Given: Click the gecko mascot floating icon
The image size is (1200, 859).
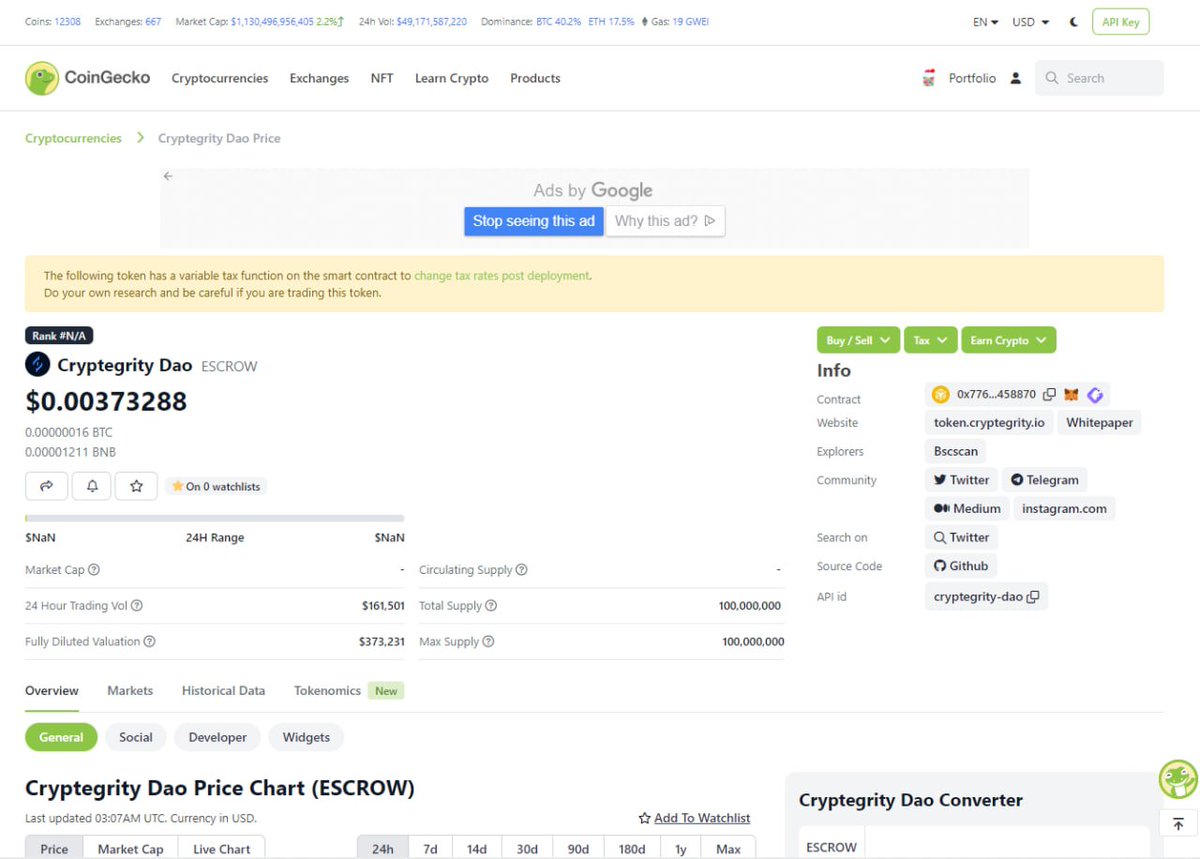Looking at the screenshot, I should 1178,779.
